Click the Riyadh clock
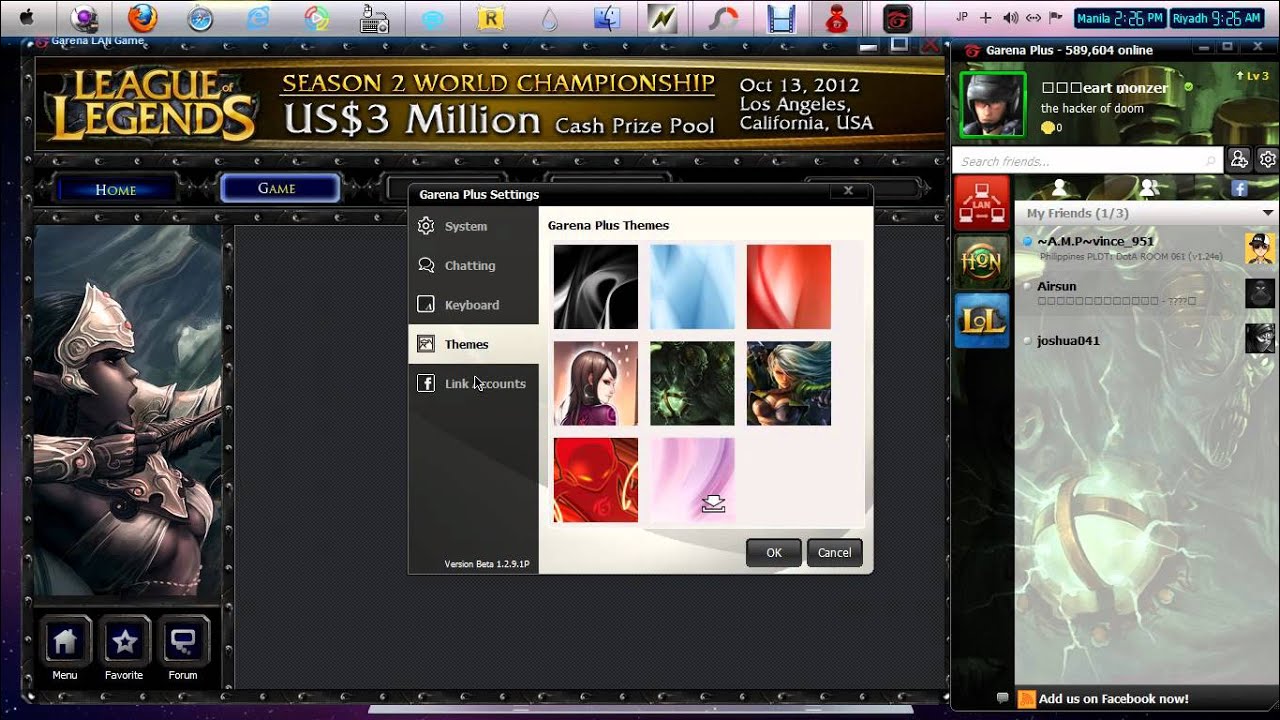The image size is (1280, 720). 1216,18
